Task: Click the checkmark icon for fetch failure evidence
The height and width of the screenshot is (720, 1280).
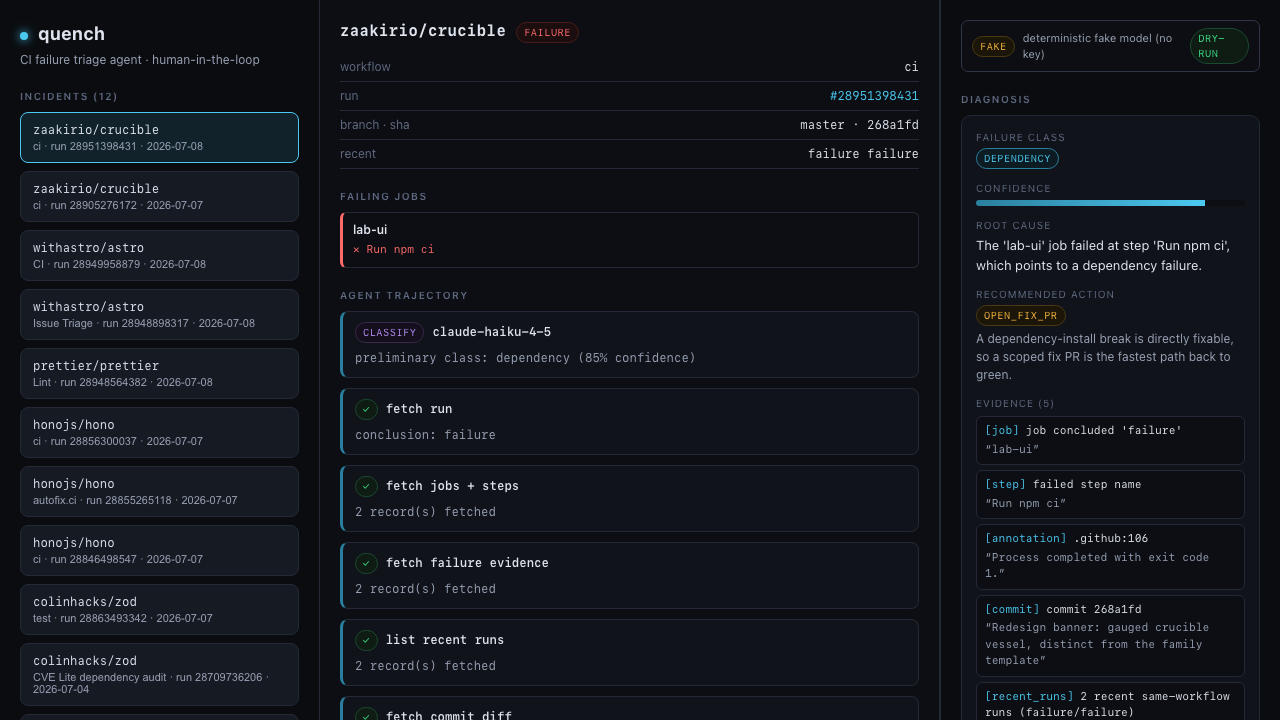Action: tap(367, 563)
